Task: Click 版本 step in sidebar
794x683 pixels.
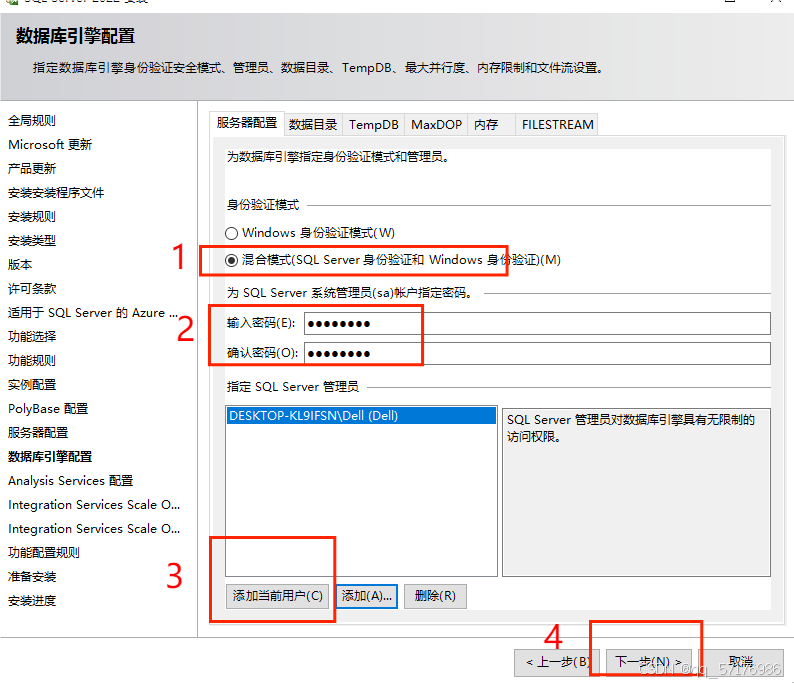Action: click(x=20, y=265)
